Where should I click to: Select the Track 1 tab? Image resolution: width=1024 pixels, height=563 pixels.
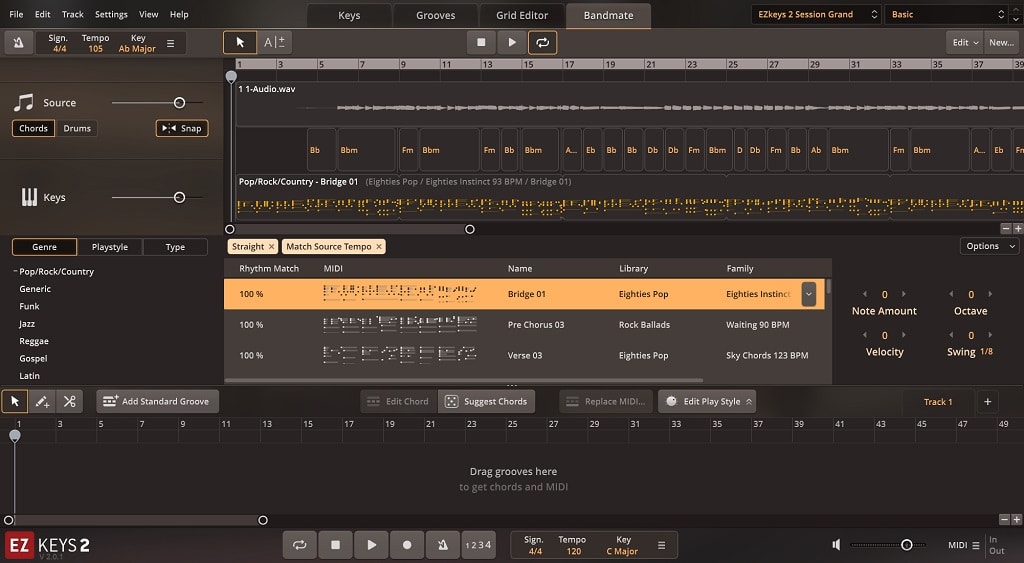[x=938, y=402]
